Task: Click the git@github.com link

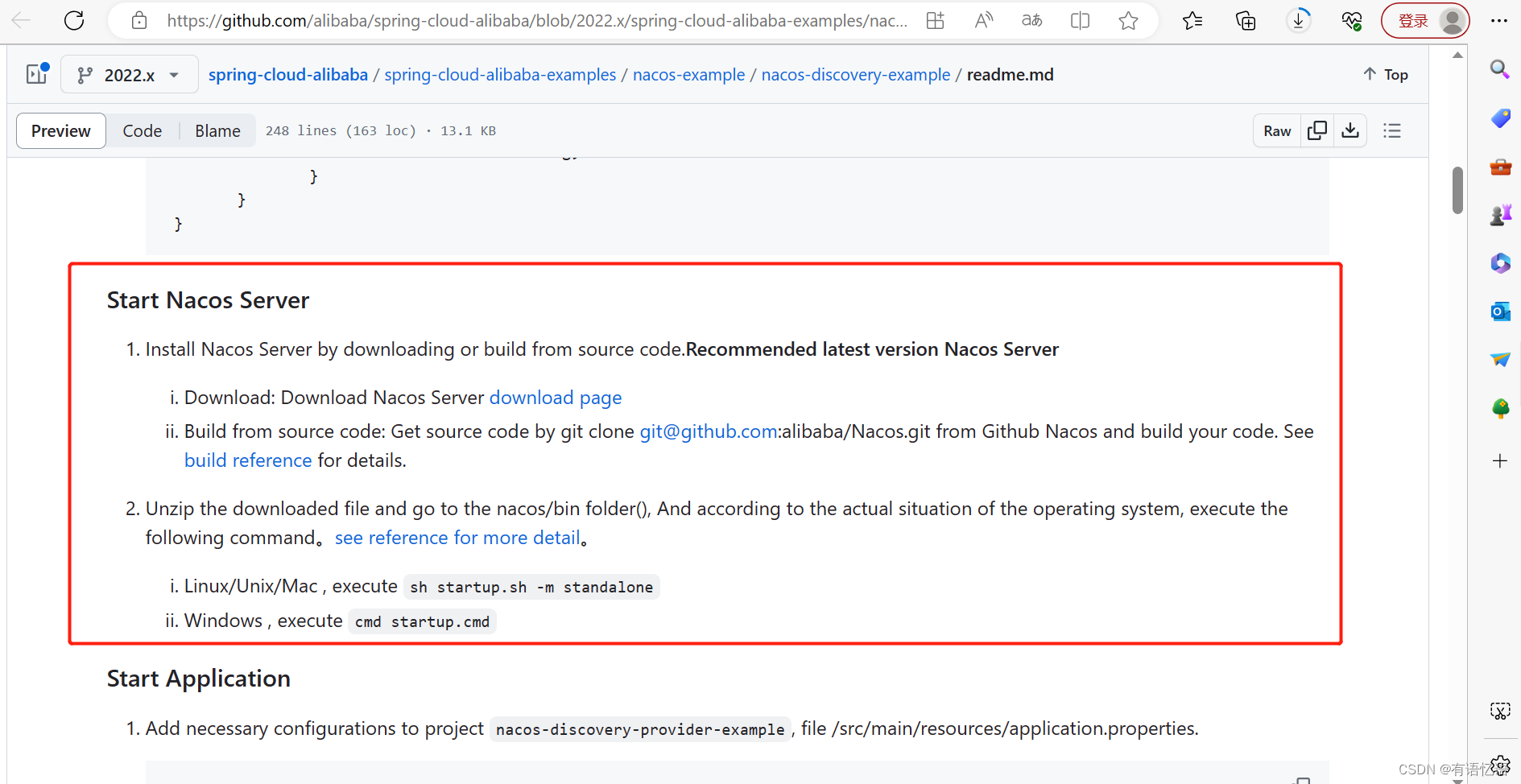Action: [709, 431]
